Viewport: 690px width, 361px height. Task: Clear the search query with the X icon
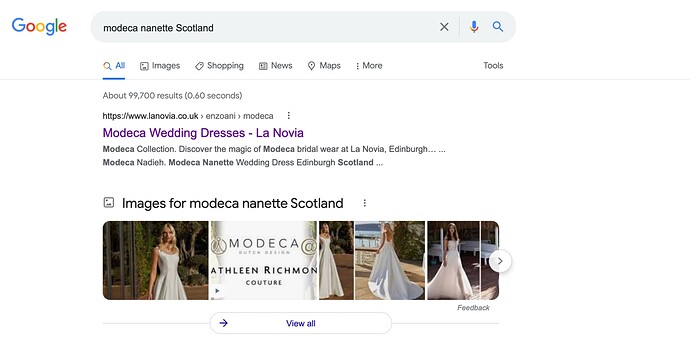(444, 27)
